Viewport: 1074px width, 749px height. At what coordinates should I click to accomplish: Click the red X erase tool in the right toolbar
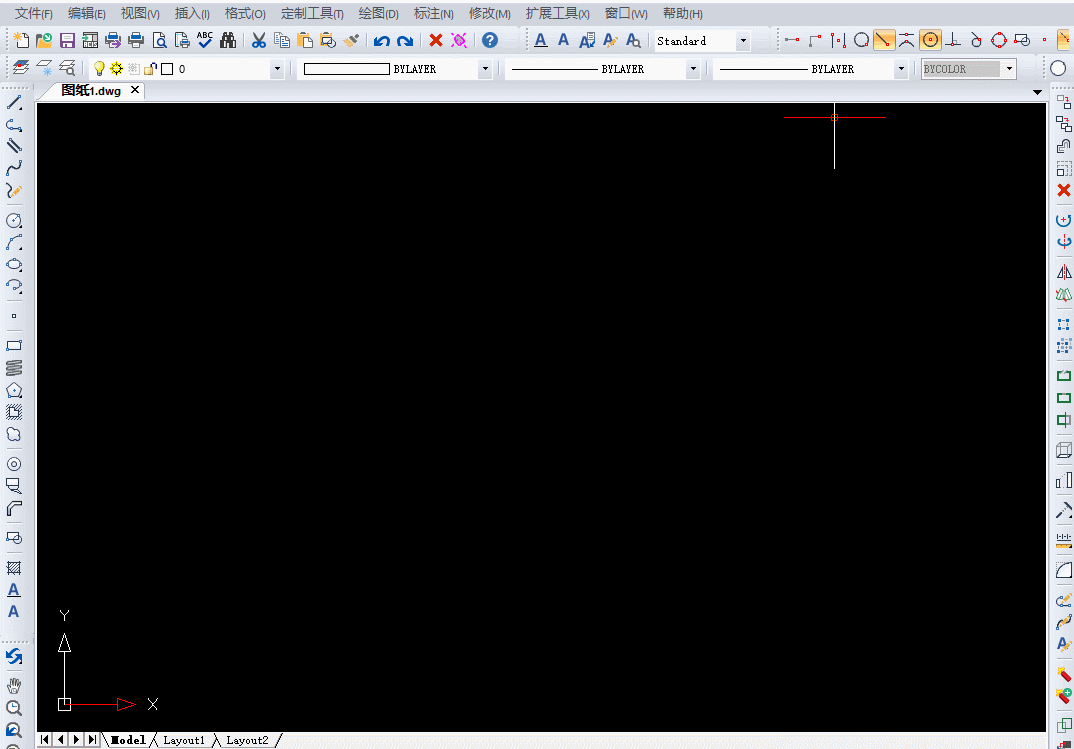[x=1064, y=190]
